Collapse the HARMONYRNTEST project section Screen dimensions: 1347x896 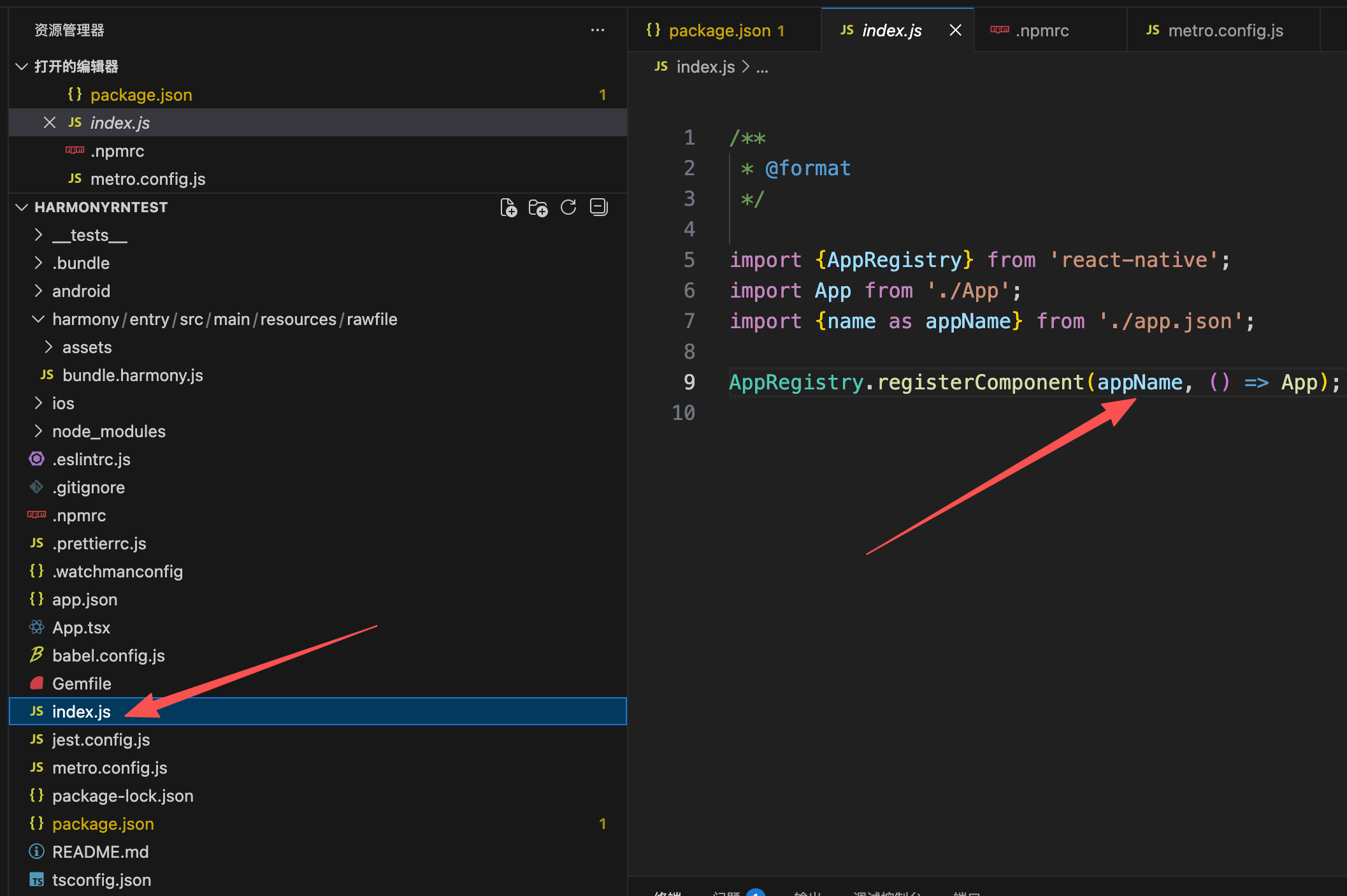coord(22,207)
